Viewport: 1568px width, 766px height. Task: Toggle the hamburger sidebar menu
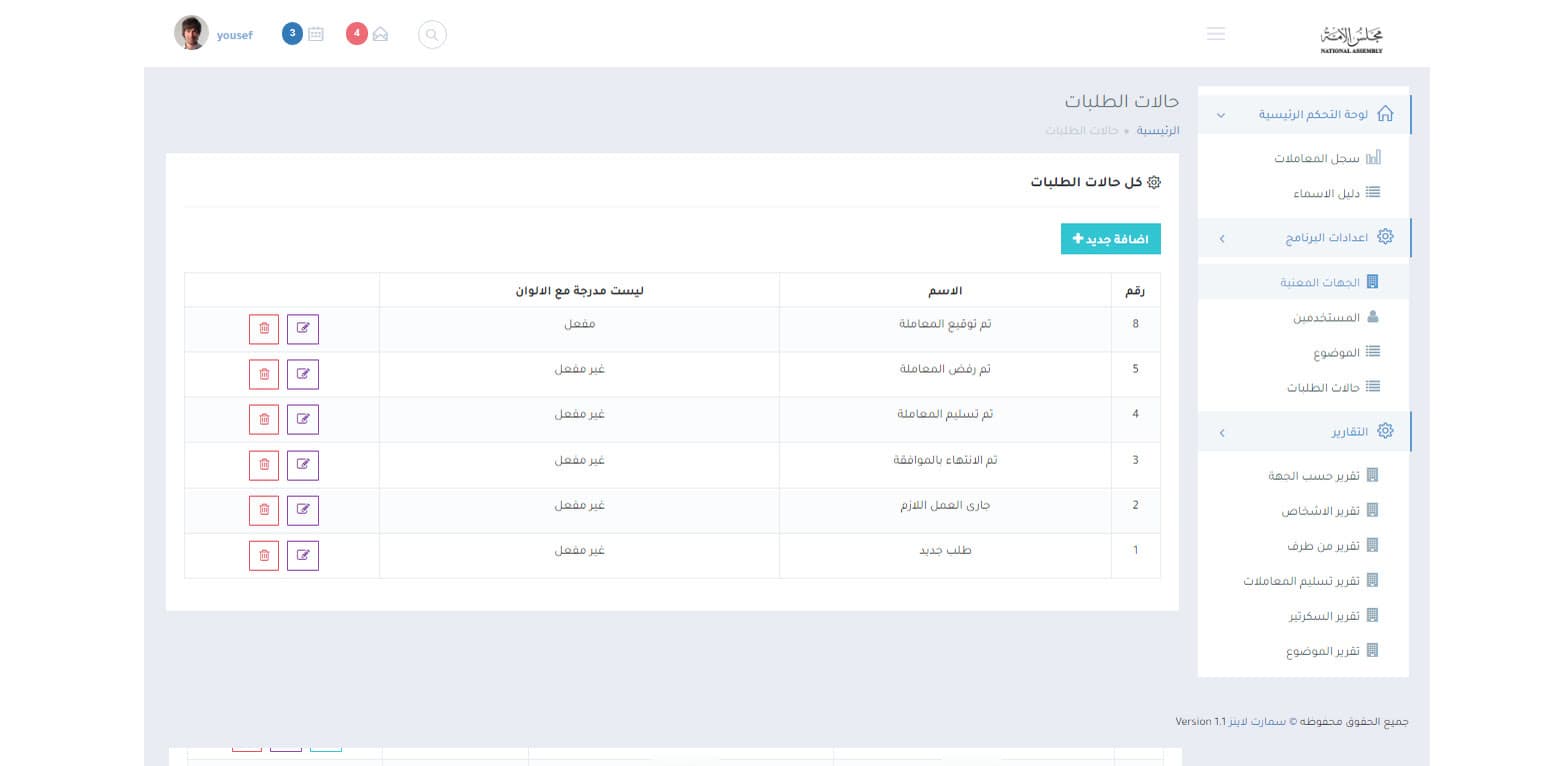click(x=1216, y=34)
